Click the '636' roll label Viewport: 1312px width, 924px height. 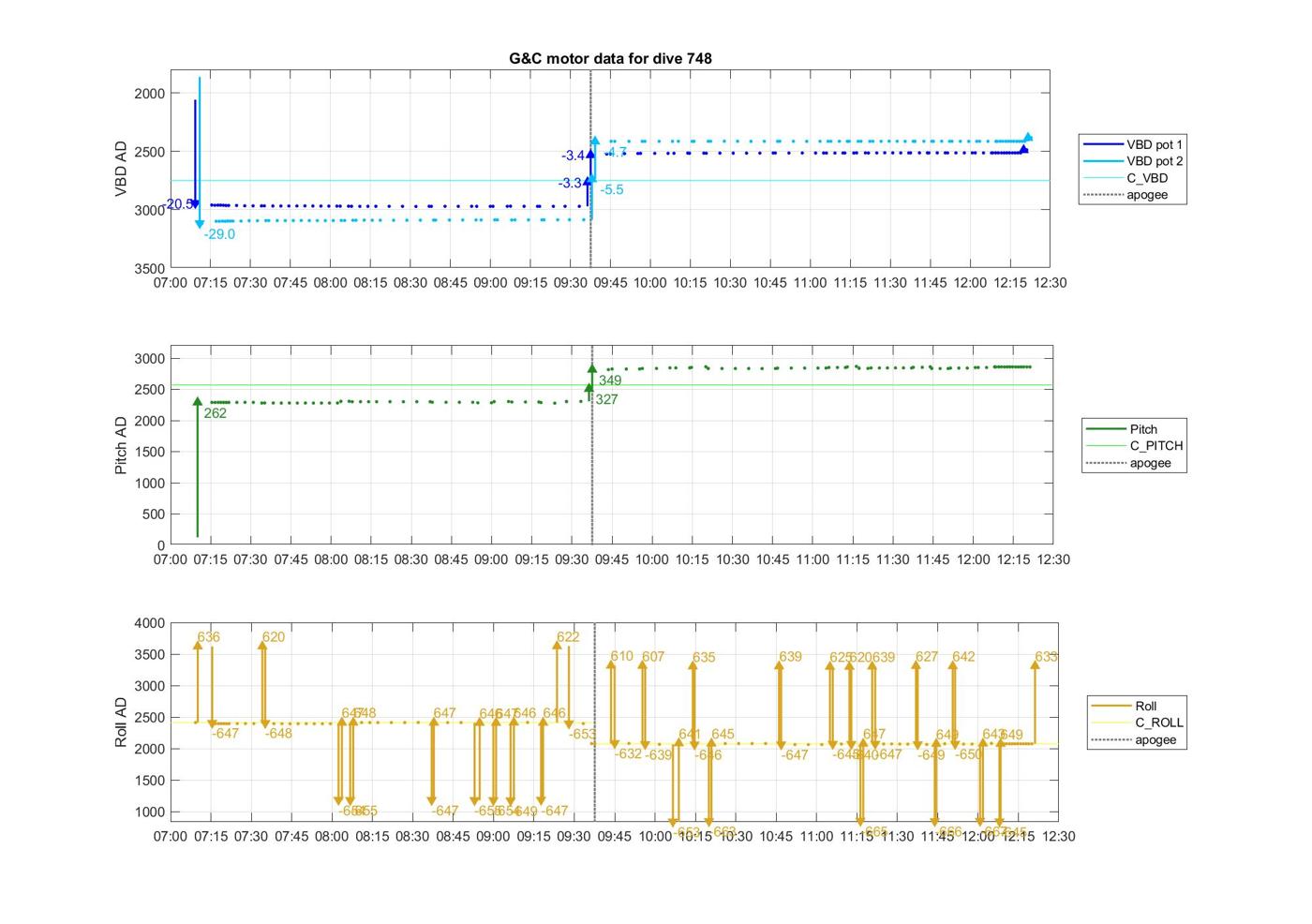tap(208, 637)
